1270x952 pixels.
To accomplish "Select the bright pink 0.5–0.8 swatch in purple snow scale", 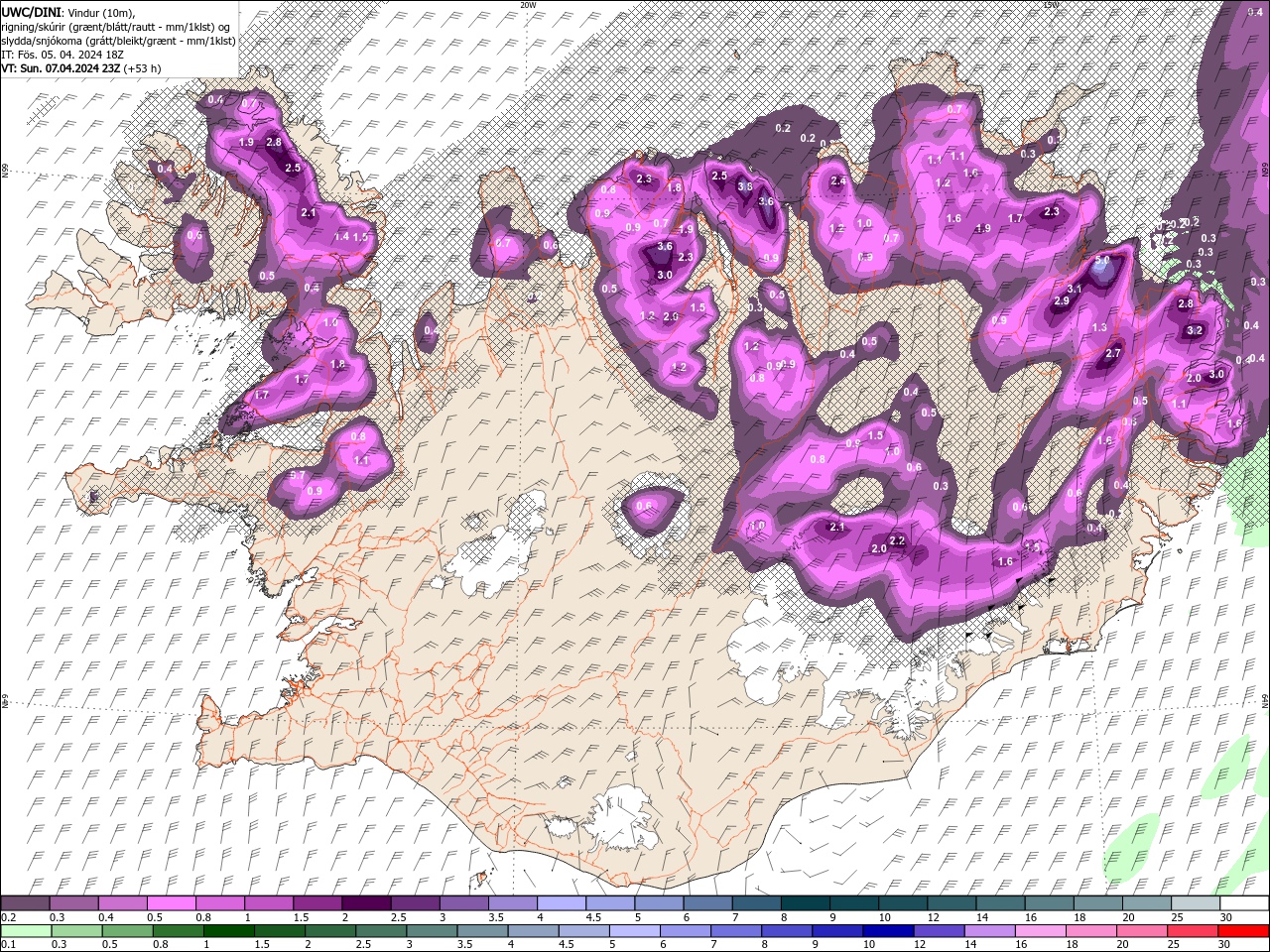I will coord(171,904).
